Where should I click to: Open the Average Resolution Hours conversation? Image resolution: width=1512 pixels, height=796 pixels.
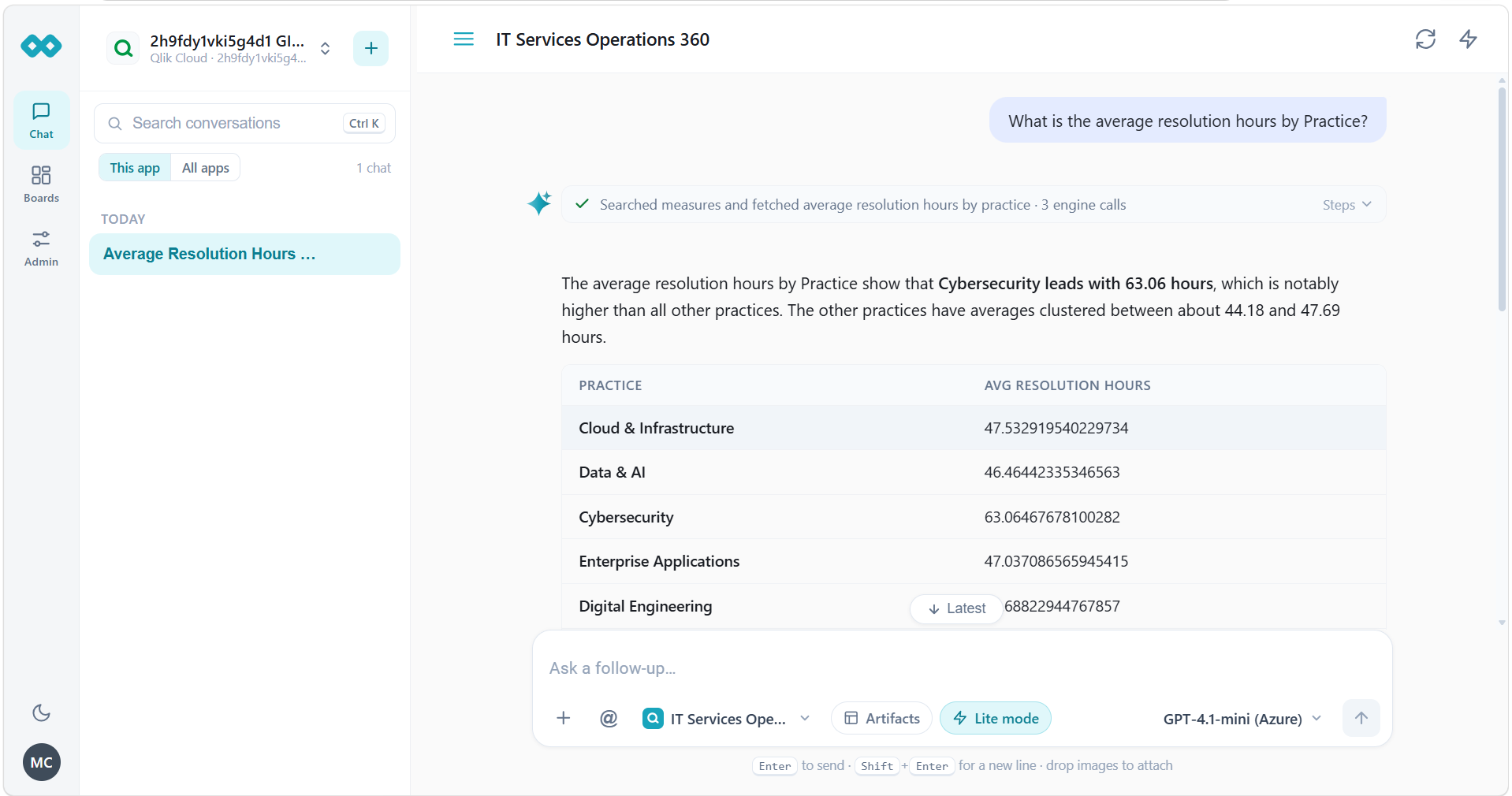244,254
